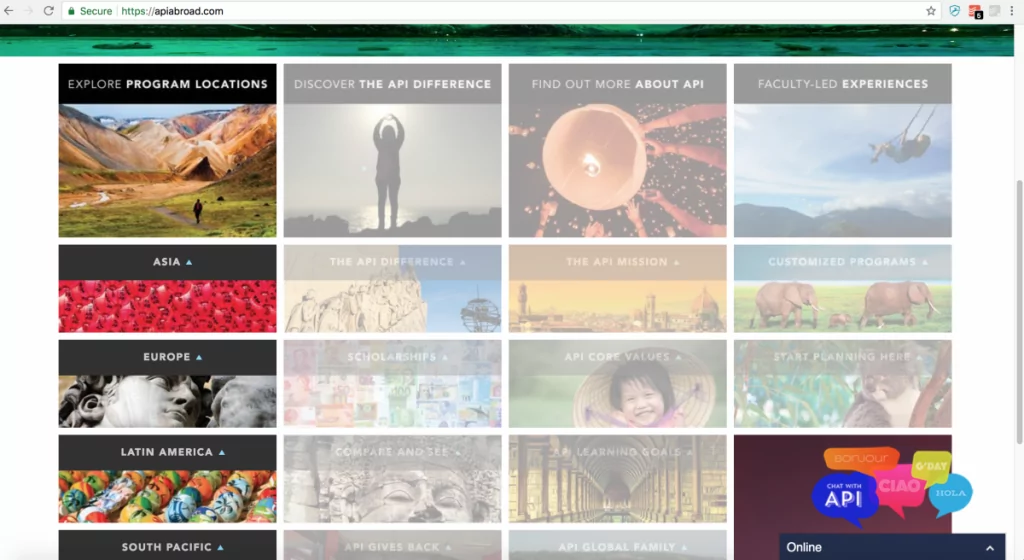Open the Find Out More About API header
Viewport: 1024px width, 560px height.
click(x=617, y=84)
